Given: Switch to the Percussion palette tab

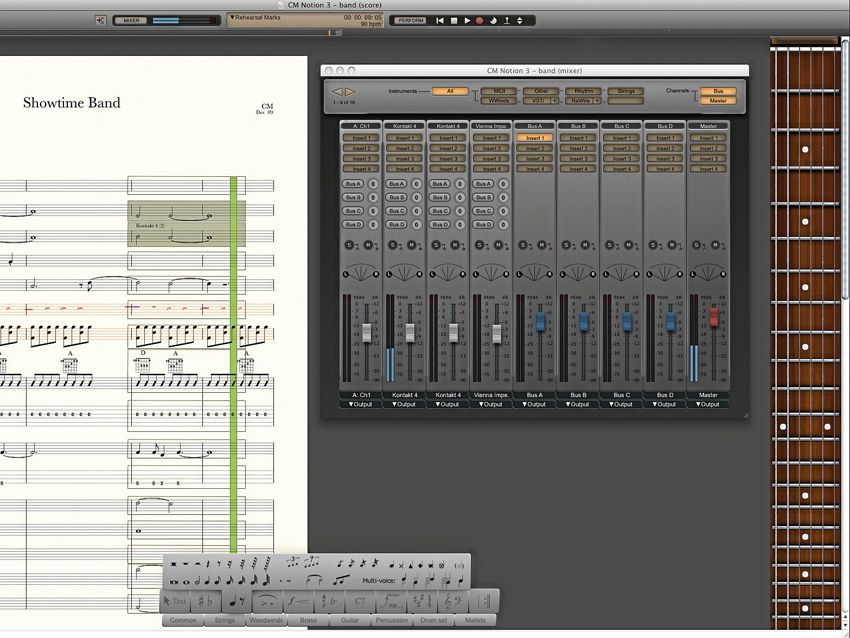Looking at the screenshot, I should click(394, 619).
